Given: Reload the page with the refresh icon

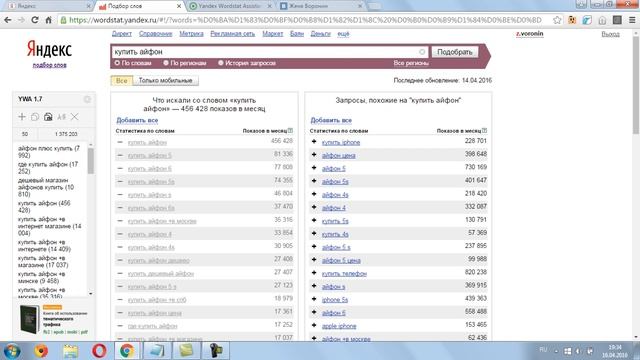Looking at the screenshot, I should (35, 20).
